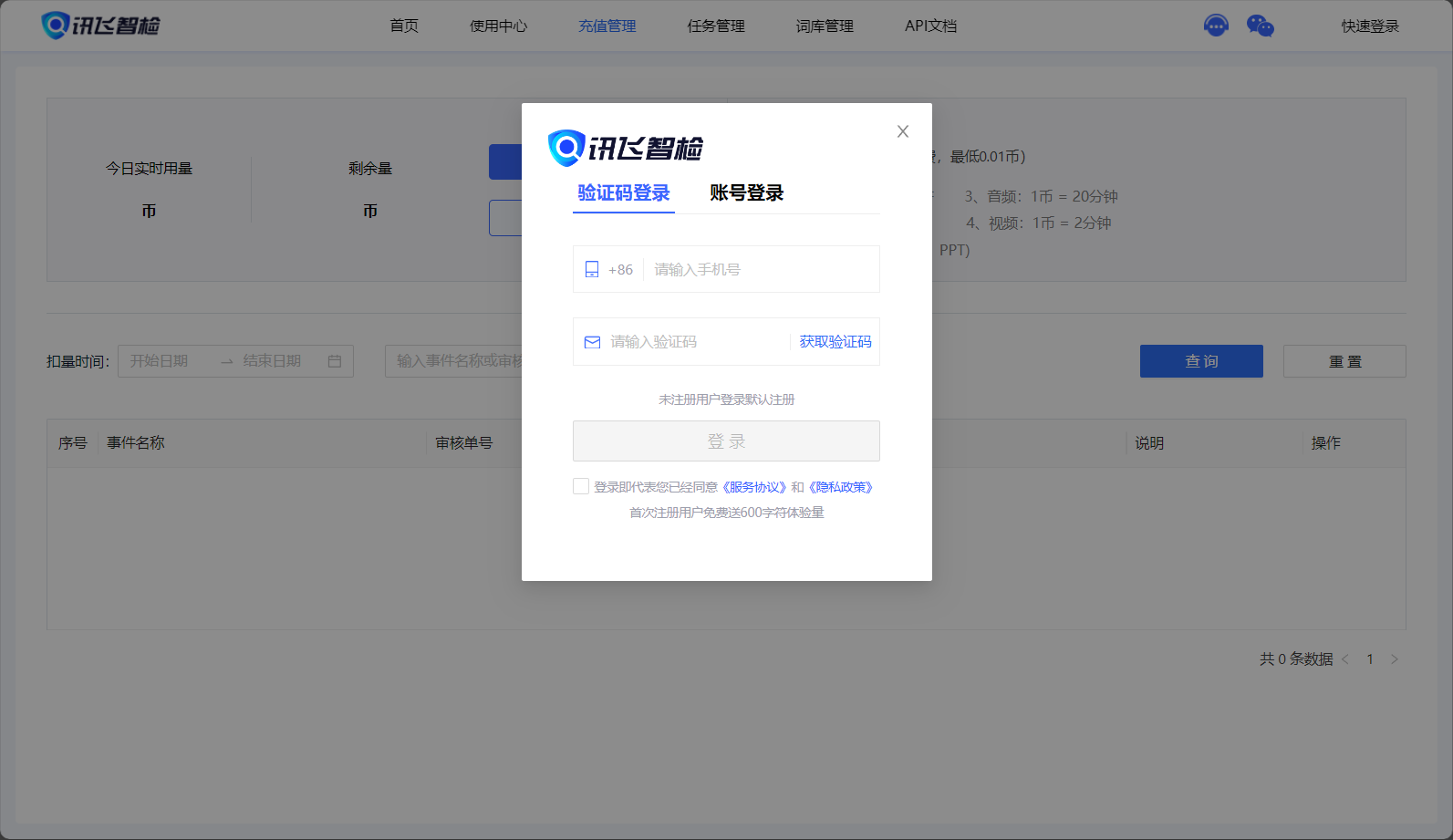Viewport: 1453px width, 840px height.
Task: Click the 重置 button
Action: pos(1344,361)
